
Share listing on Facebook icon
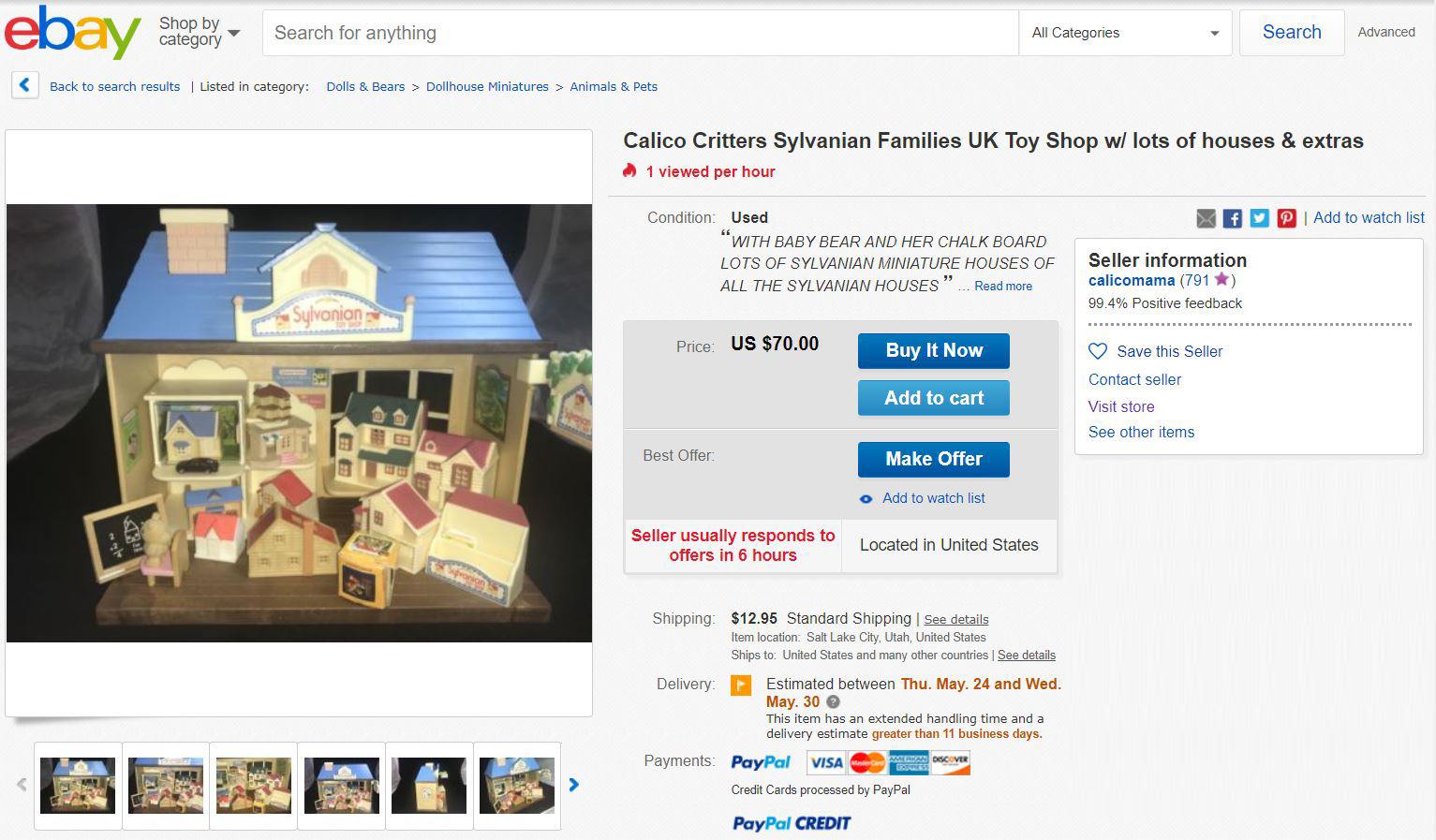click(1233, 218)
